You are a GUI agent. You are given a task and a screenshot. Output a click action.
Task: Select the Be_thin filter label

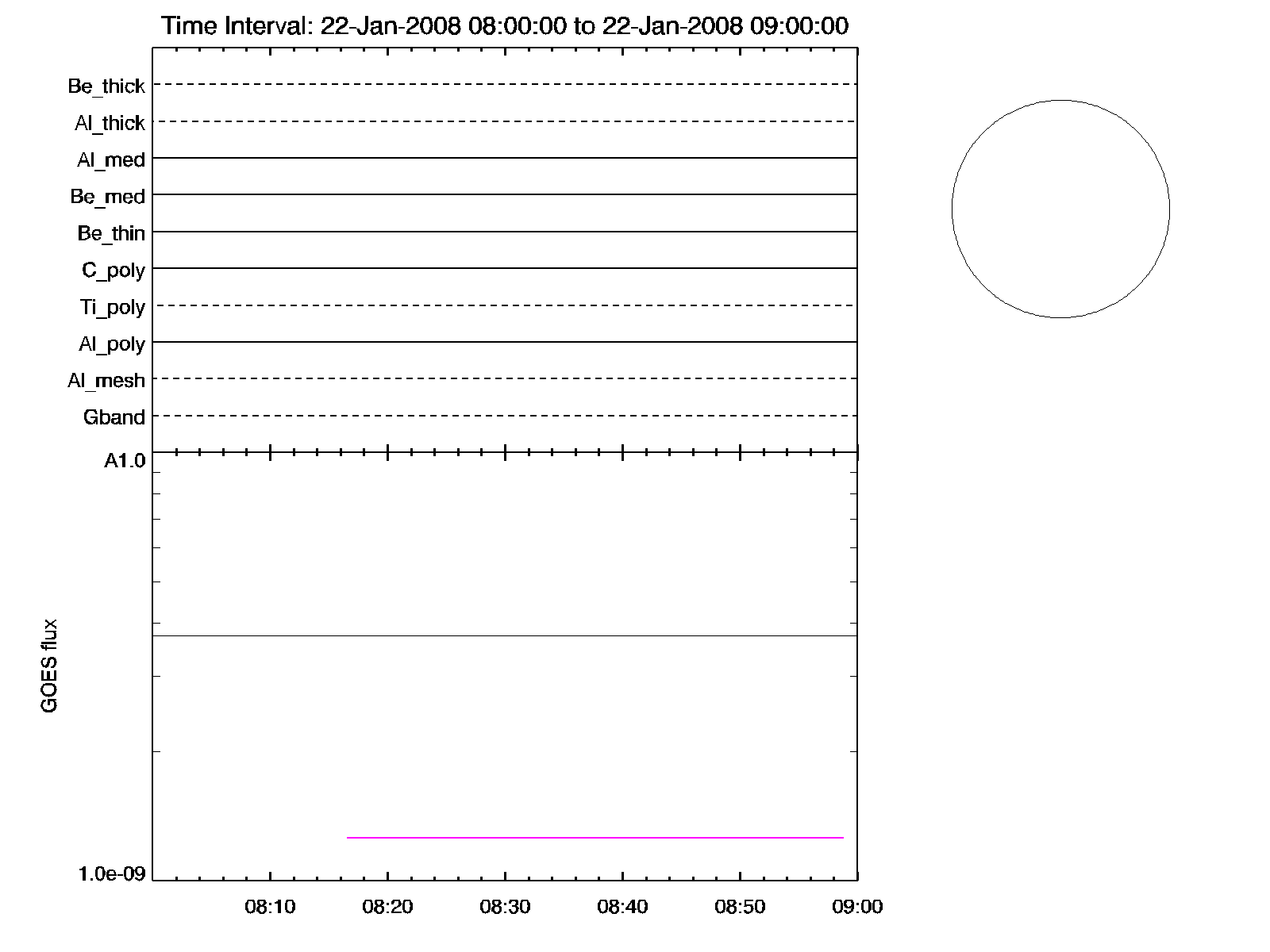coord(111,233)
